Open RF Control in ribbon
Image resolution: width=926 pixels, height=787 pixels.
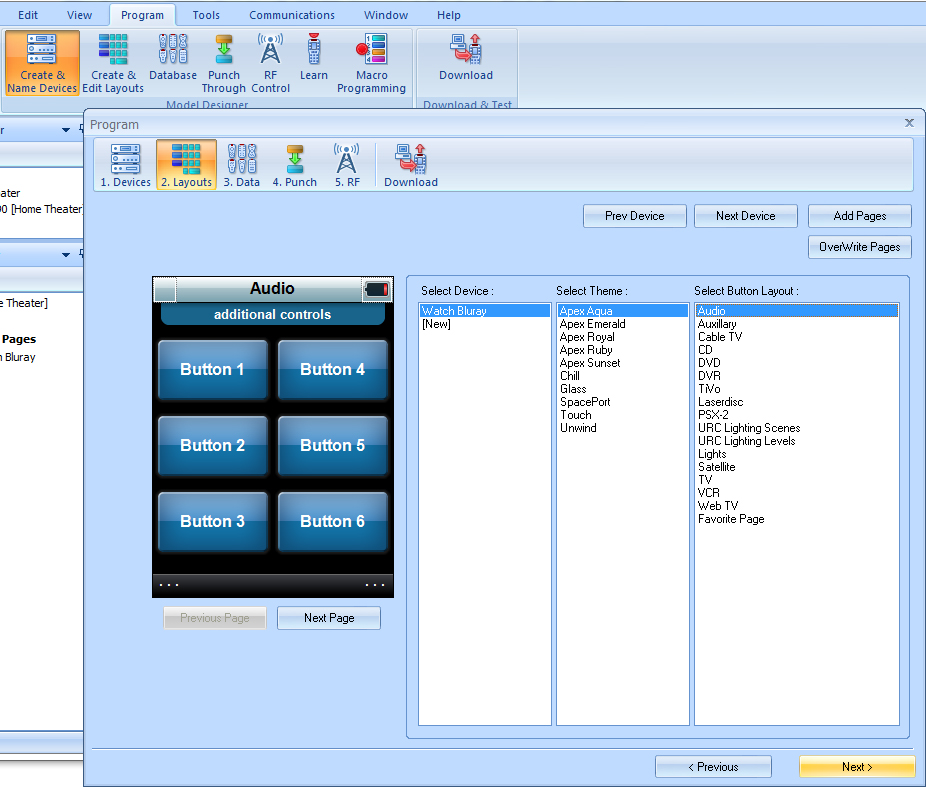click(x=270, y=63)
